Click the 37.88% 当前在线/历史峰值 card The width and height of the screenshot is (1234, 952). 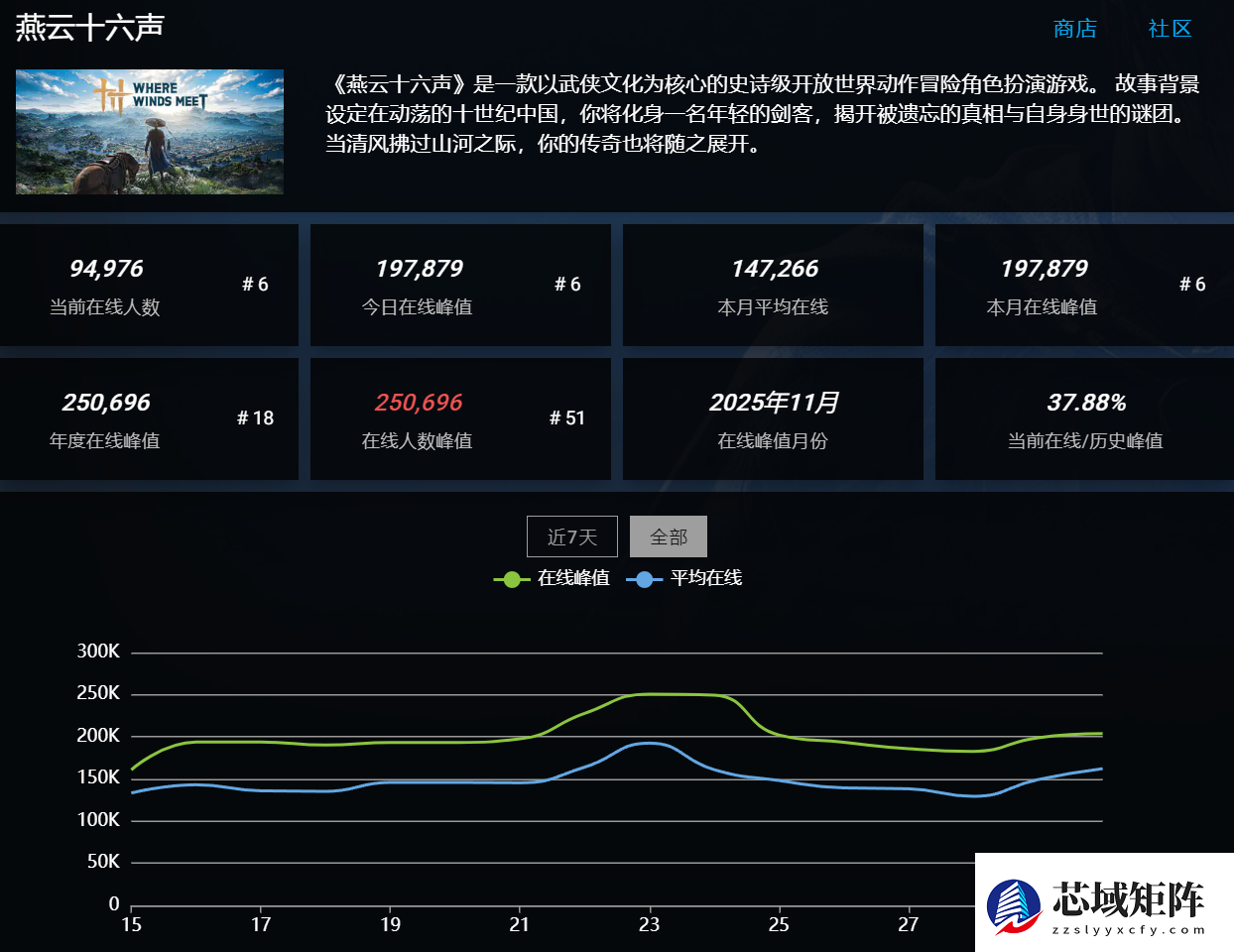(x=1084, y=419)
